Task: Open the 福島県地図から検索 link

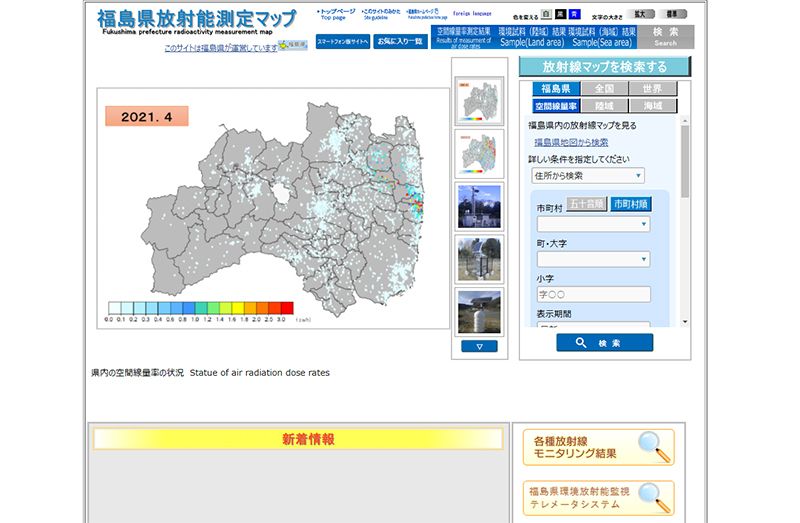Action: click(x=571, y=142)
